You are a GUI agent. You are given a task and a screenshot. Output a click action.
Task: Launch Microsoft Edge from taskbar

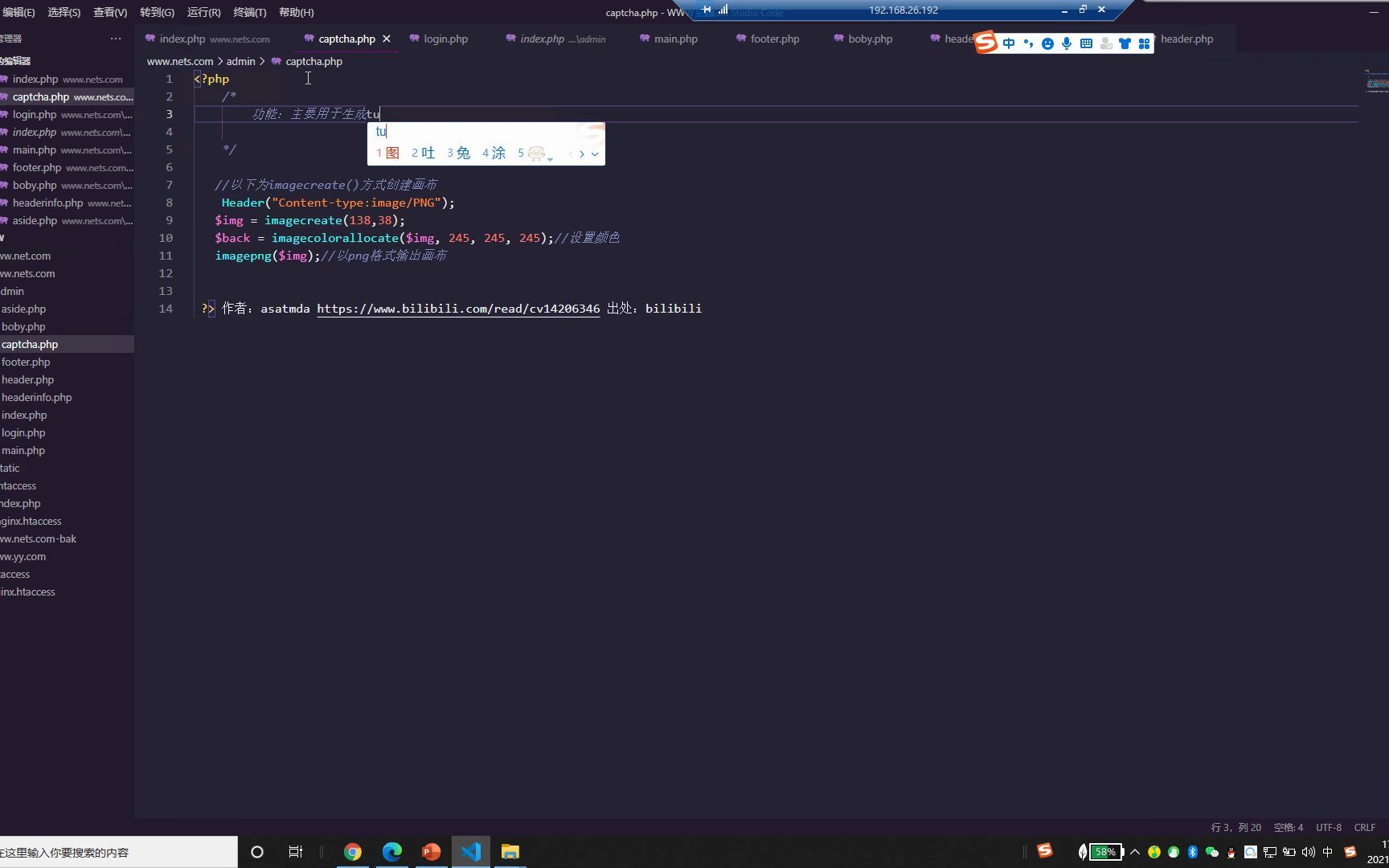(392, 852)
